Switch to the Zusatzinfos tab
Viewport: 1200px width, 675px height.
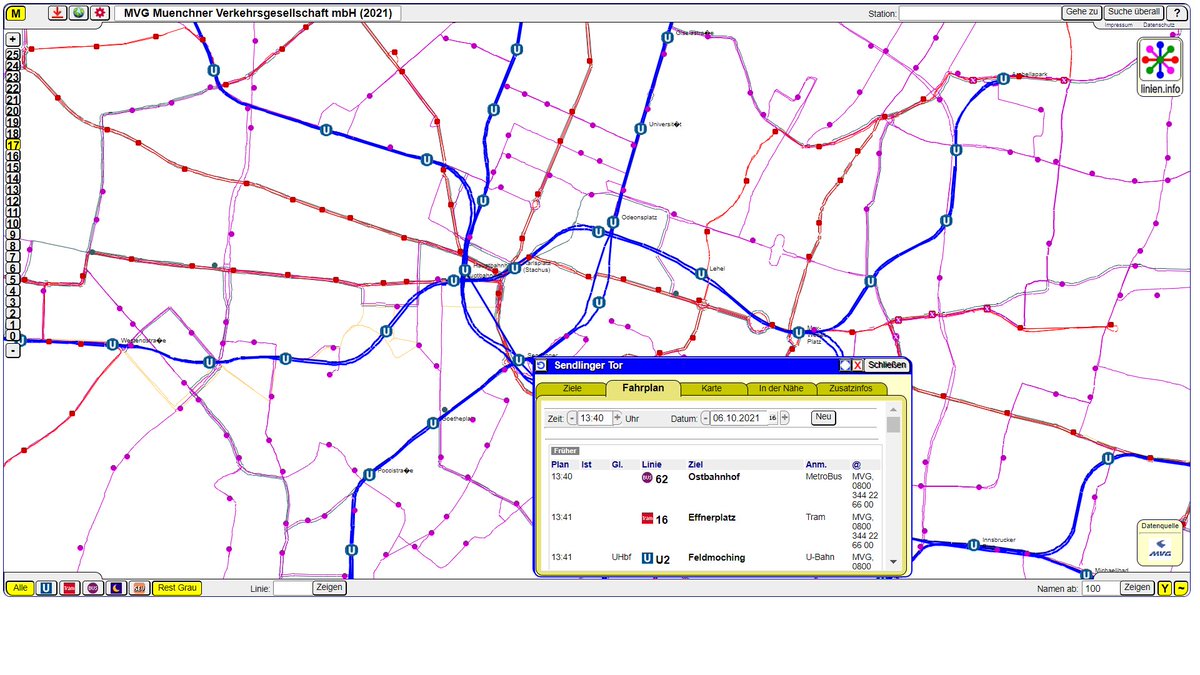(x=851, y=388)
